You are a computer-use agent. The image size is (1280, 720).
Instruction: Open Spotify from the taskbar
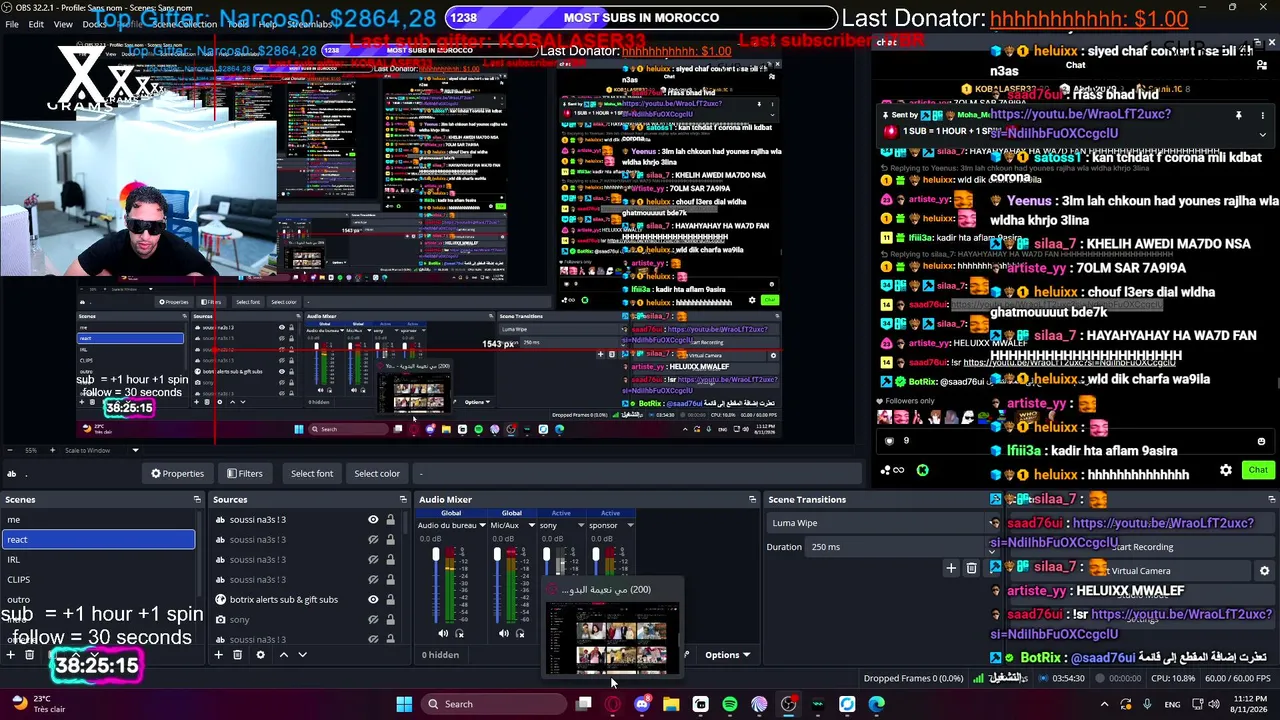click(x=730, y=704)
